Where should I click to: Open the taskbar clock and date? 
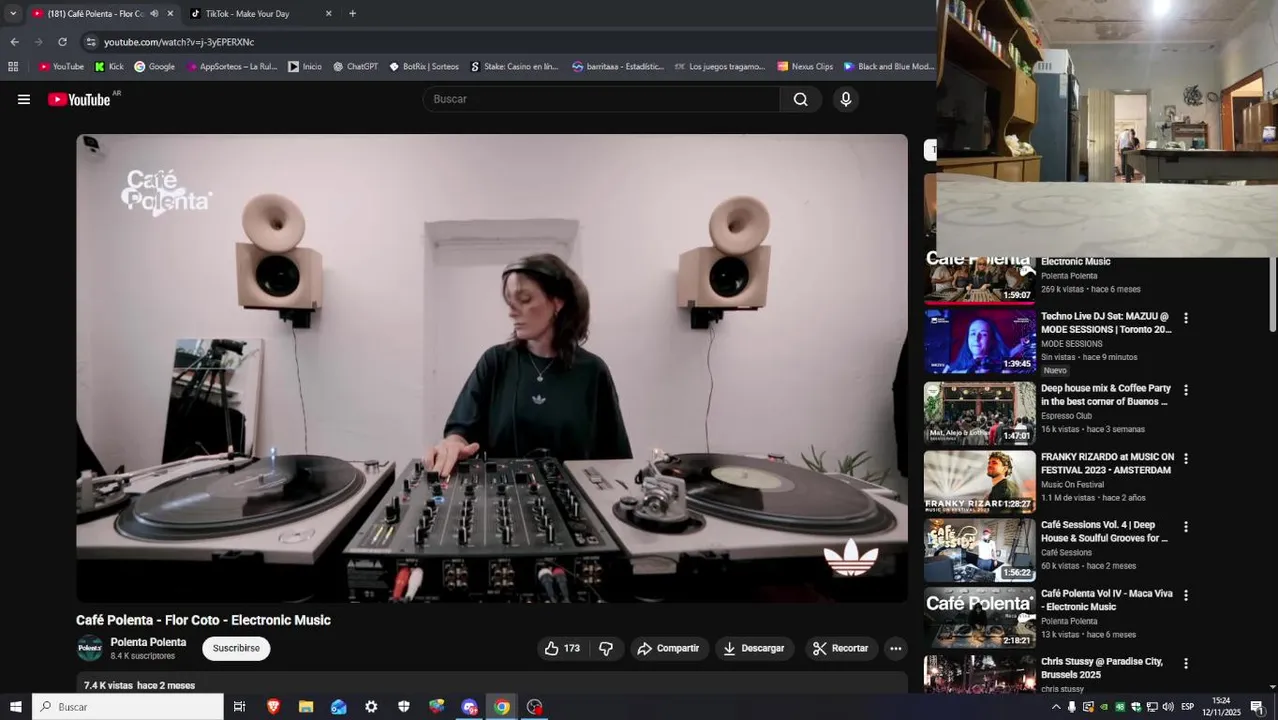tap(1221, 707)
